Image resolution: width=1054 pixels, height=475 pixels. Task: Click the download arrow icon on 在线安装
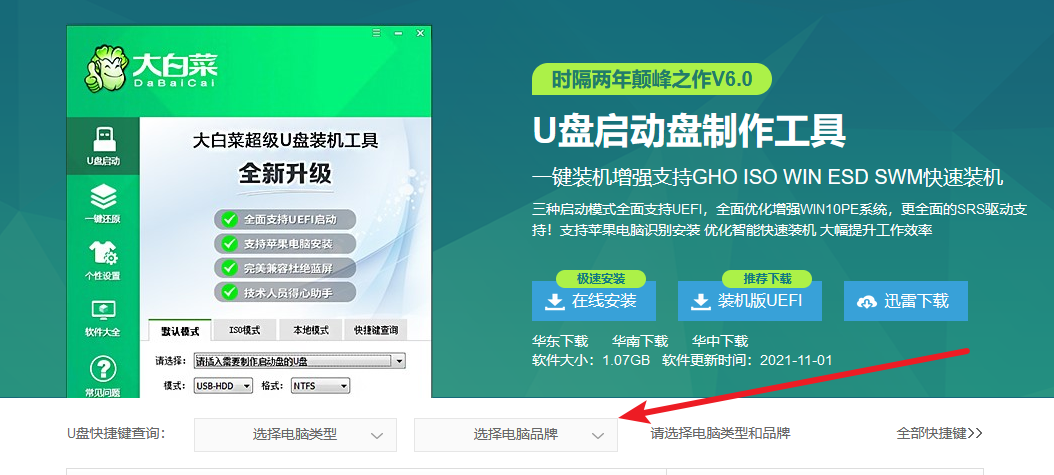[553, 301]
